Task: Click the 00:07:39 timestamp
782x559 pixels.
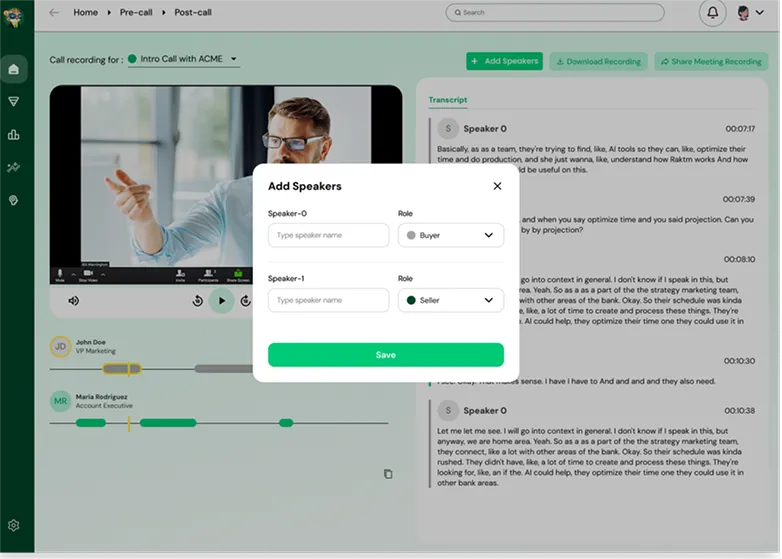Action: [x=739, y=199]
